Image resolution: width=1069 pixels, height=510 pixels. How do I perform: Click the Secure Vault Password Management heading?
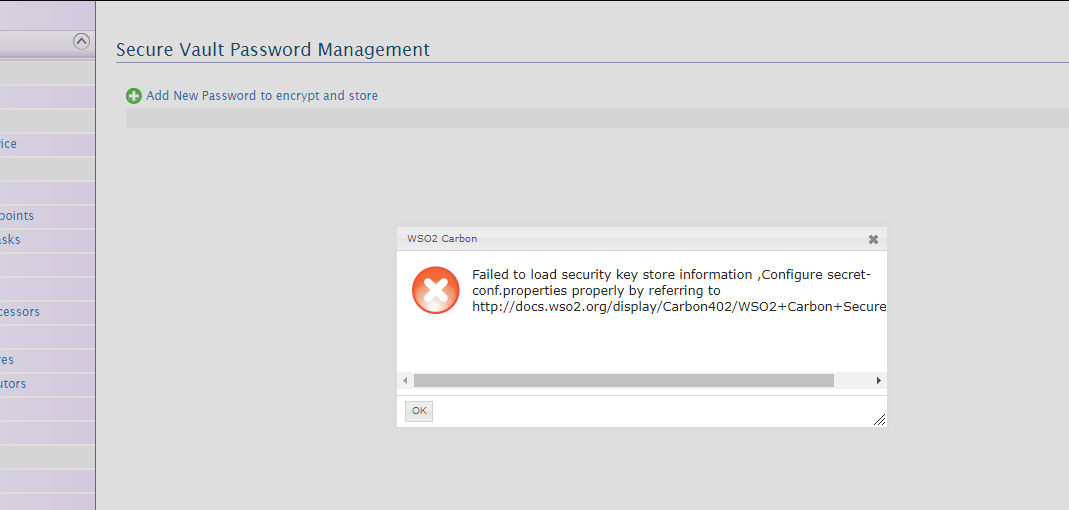tap(273, 49)
